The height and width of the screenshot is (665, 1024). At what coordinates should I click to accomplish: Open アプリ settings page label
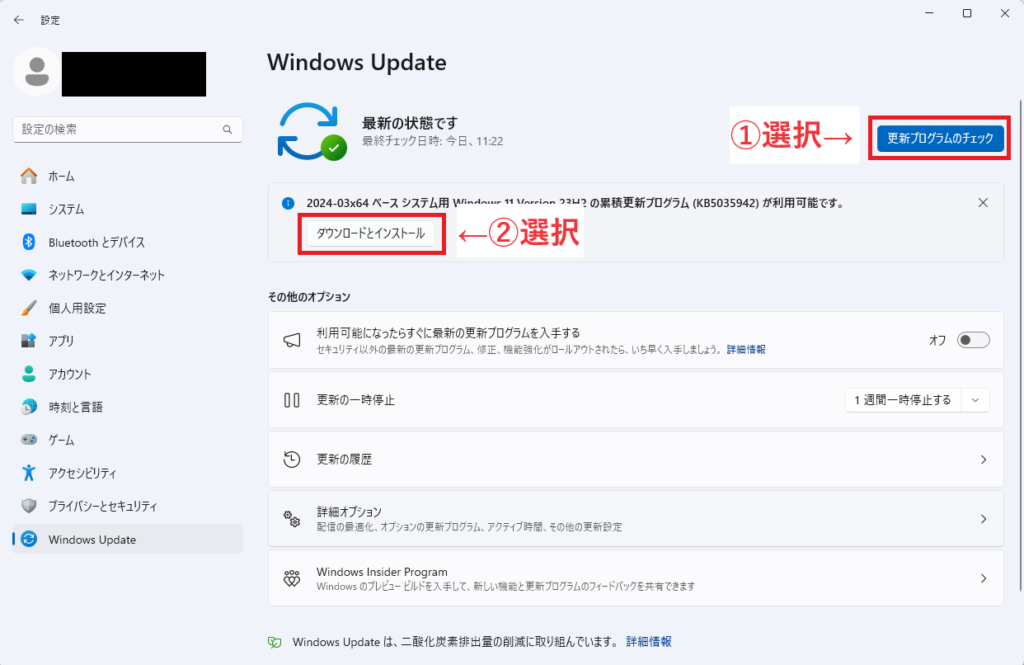click(61, 340)
